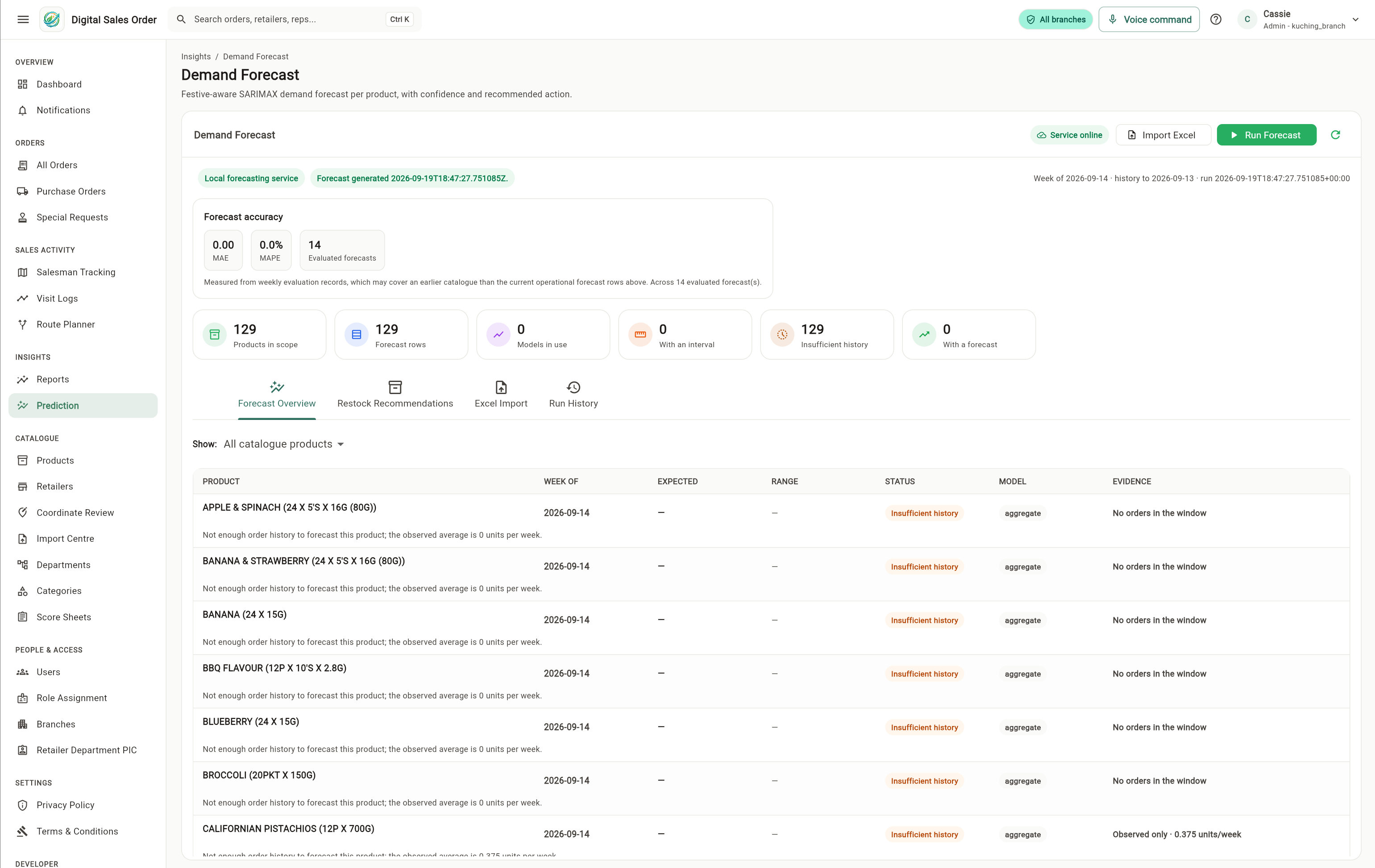
Task: Open the help question mark icon
Action: pyautogui.click(x=1216, y=20)
